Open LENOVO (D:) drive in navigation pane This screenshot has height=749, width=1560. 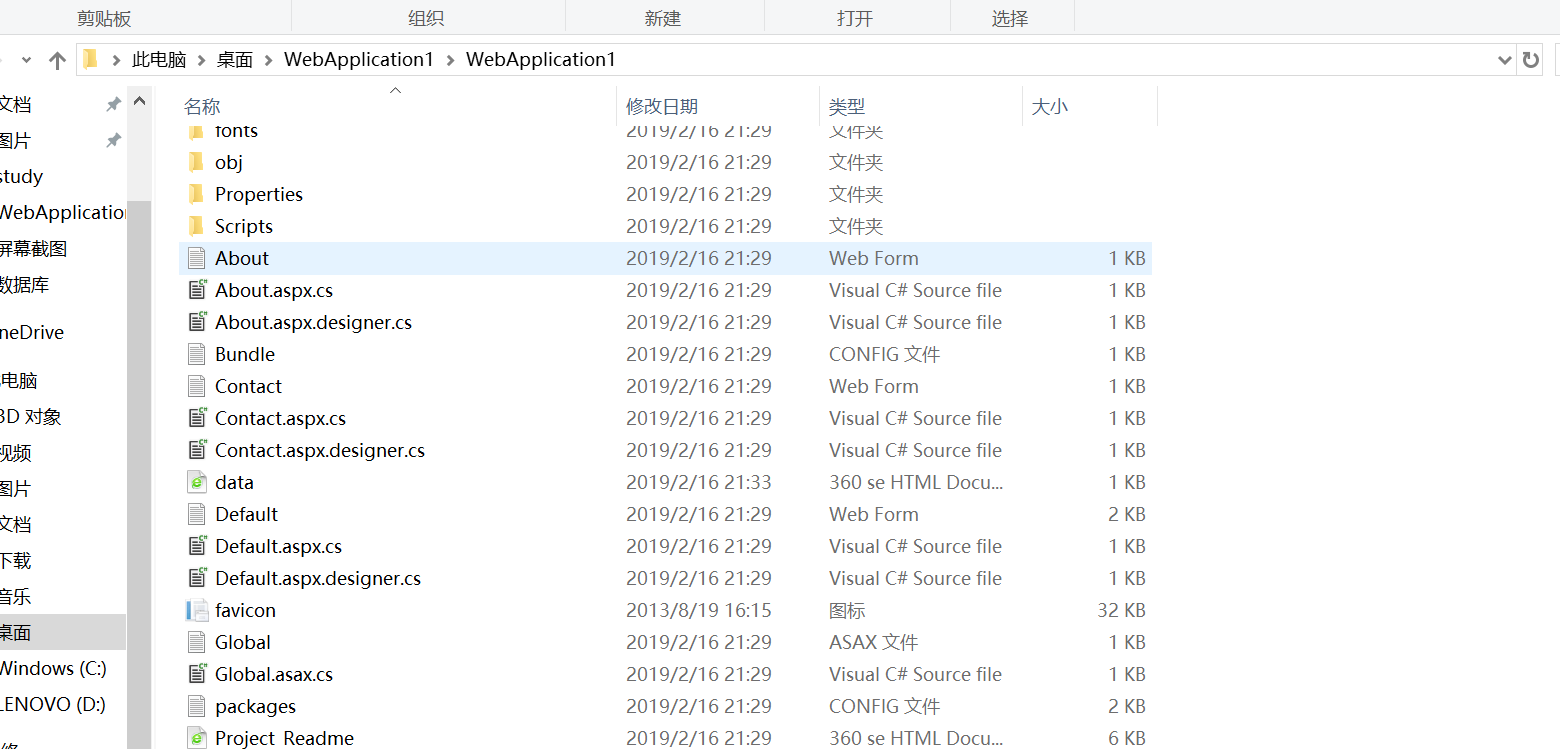point(53,705)
